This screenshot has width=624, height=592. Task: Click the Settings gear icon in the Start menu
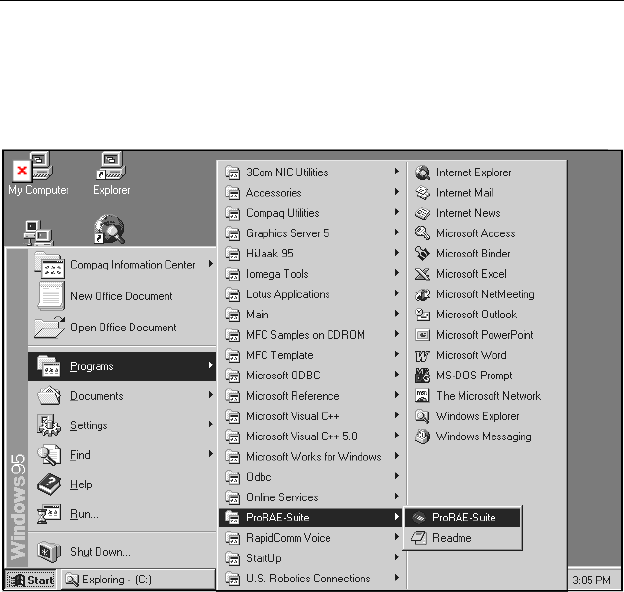(49, 425)
